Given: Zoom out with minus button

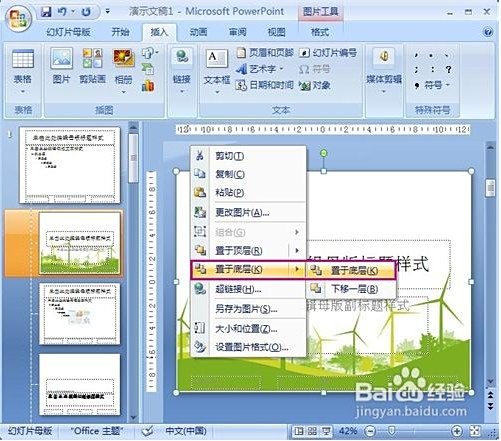Looking at the screenshot, I should (370, 431).
